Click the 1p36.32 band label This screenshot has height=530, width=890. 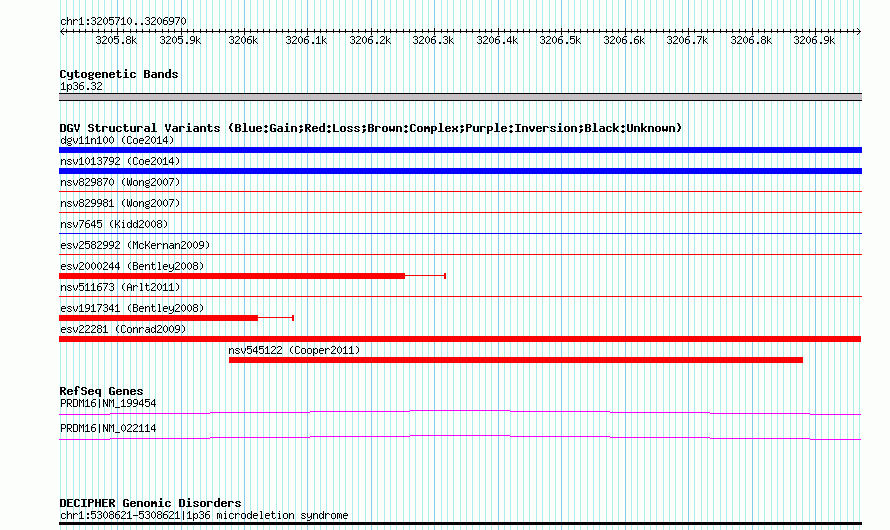[81, 86]
